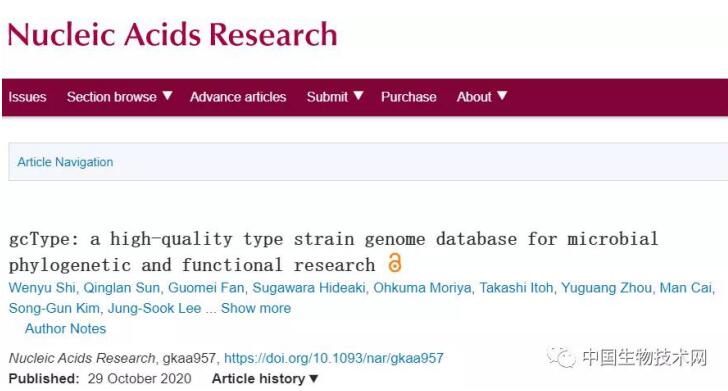Click the WeChat watermark logo icon
Viewport: 728px width, 391px height.
561,357
